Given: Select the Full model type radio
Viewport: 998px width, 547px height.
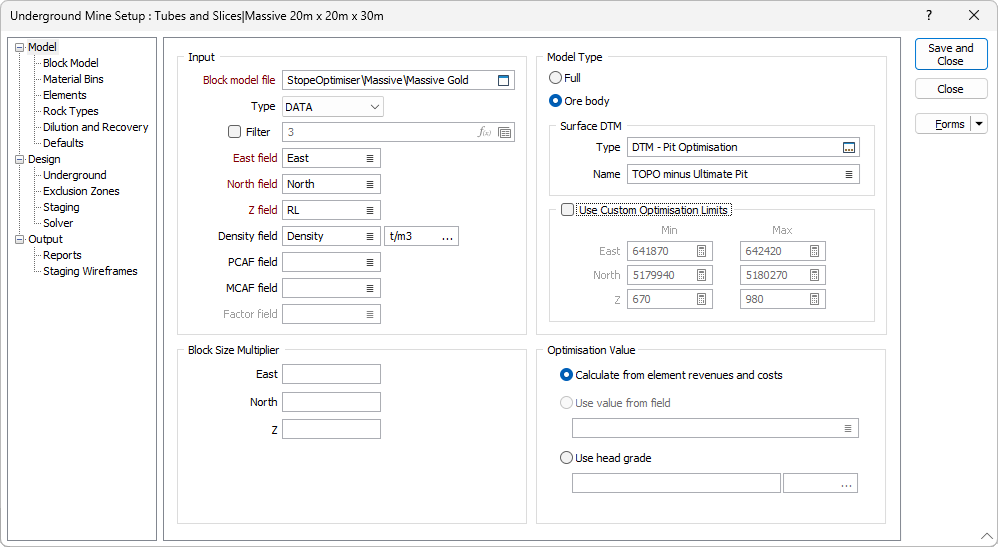Looking at the screenshot, I should [555, 78].
